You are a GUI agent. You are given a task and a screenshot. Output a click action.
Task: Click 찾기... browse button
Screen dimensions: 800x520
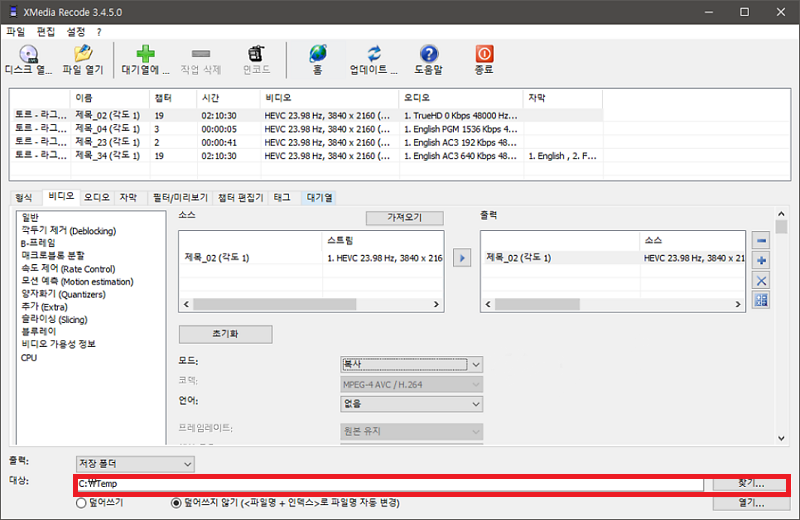click(x=751, y=483)
